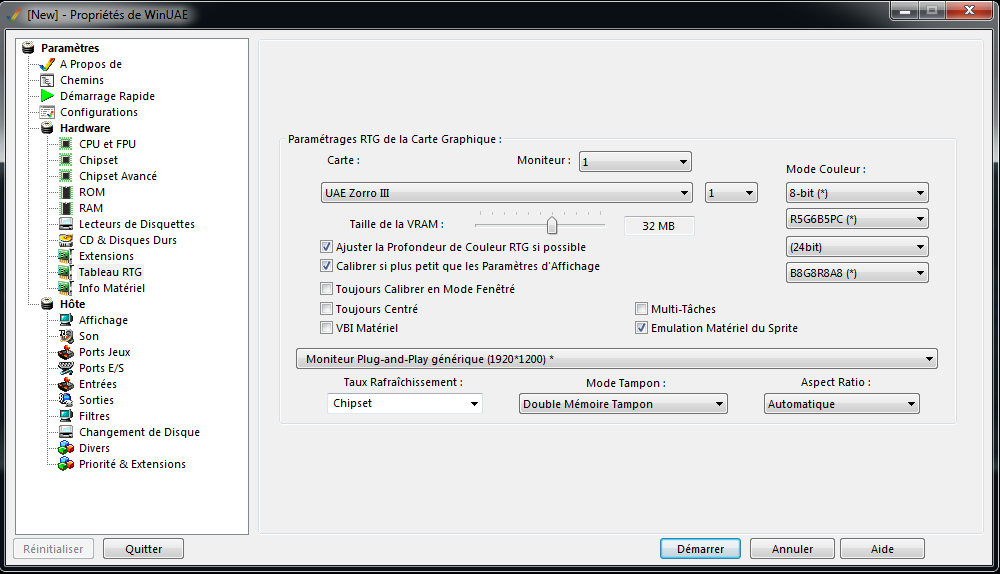Image resolution: width=1000 pixels, height=574 pixels.
Task: Open the Double Mémoire Tampon dropdown
Action: [623, 404]
